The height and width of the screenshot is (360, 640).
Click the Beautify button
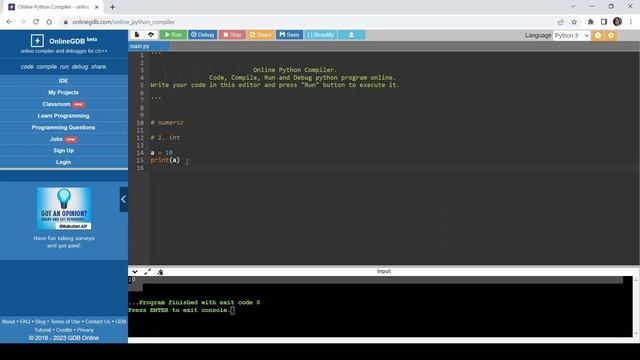tap(320, 35)
